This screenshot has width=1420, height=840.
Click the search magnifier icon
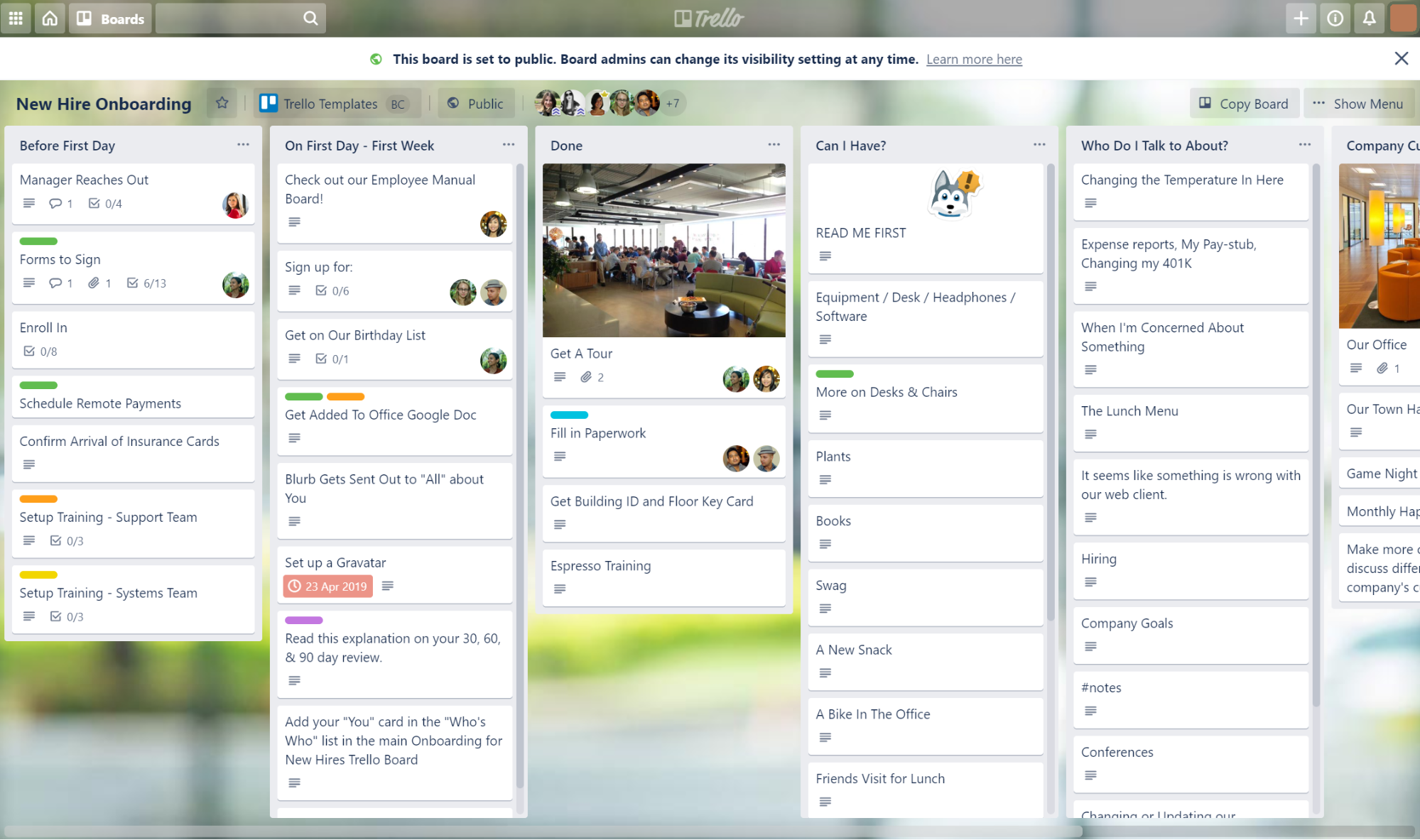[311, 18]
